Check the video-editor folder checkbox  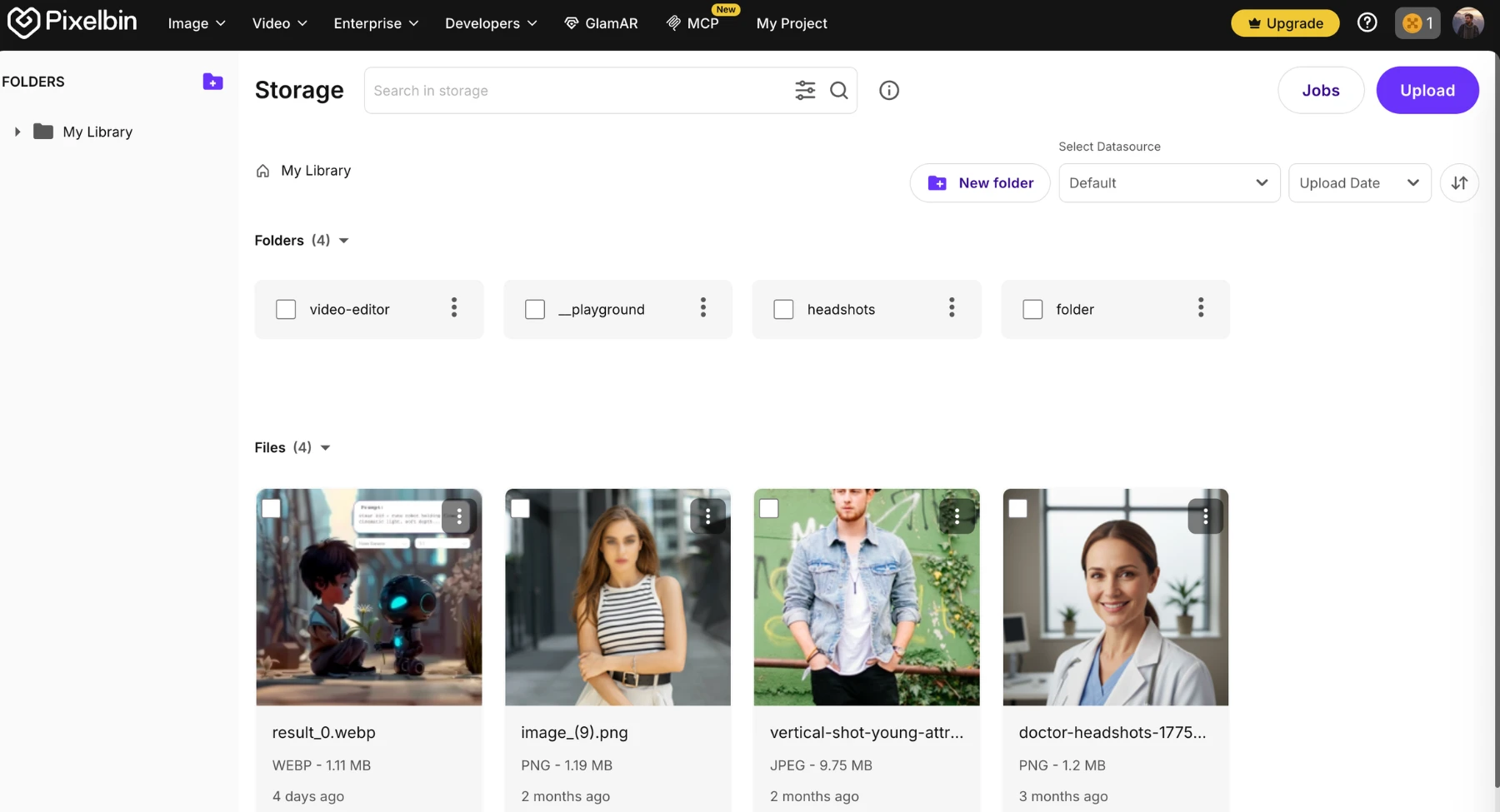click(286, 309)
